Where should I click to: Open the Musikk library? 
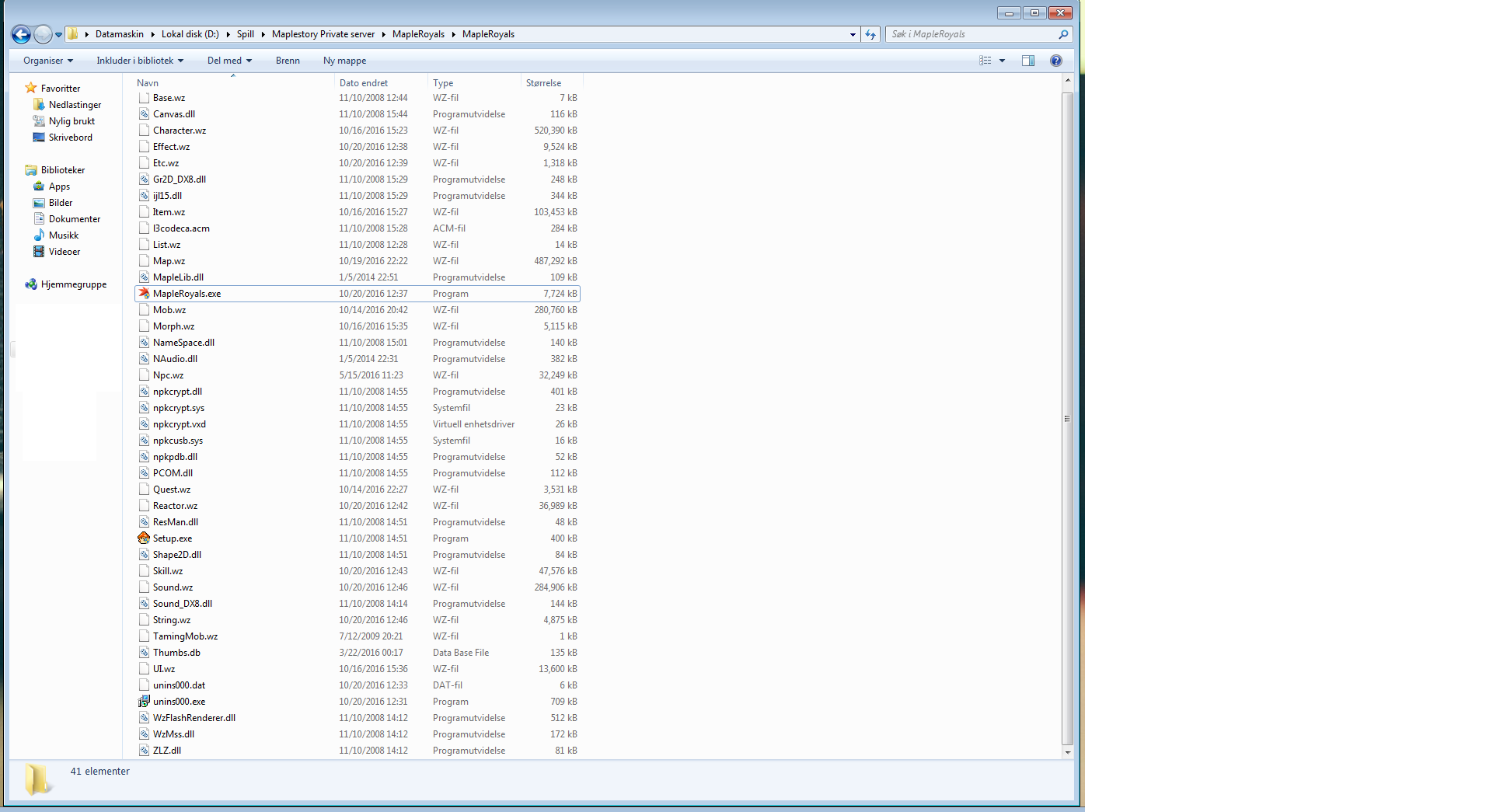coord(64,235)
